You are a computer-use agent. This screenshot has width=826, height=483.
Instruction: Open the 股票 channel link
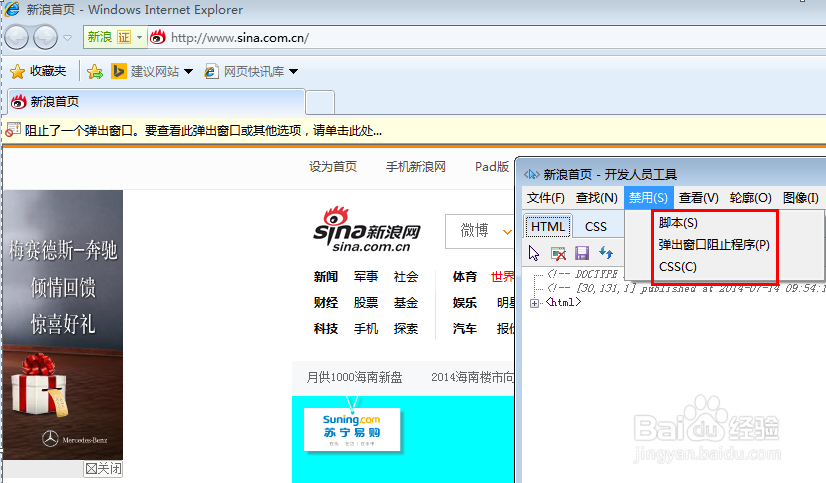pos(366,303)
